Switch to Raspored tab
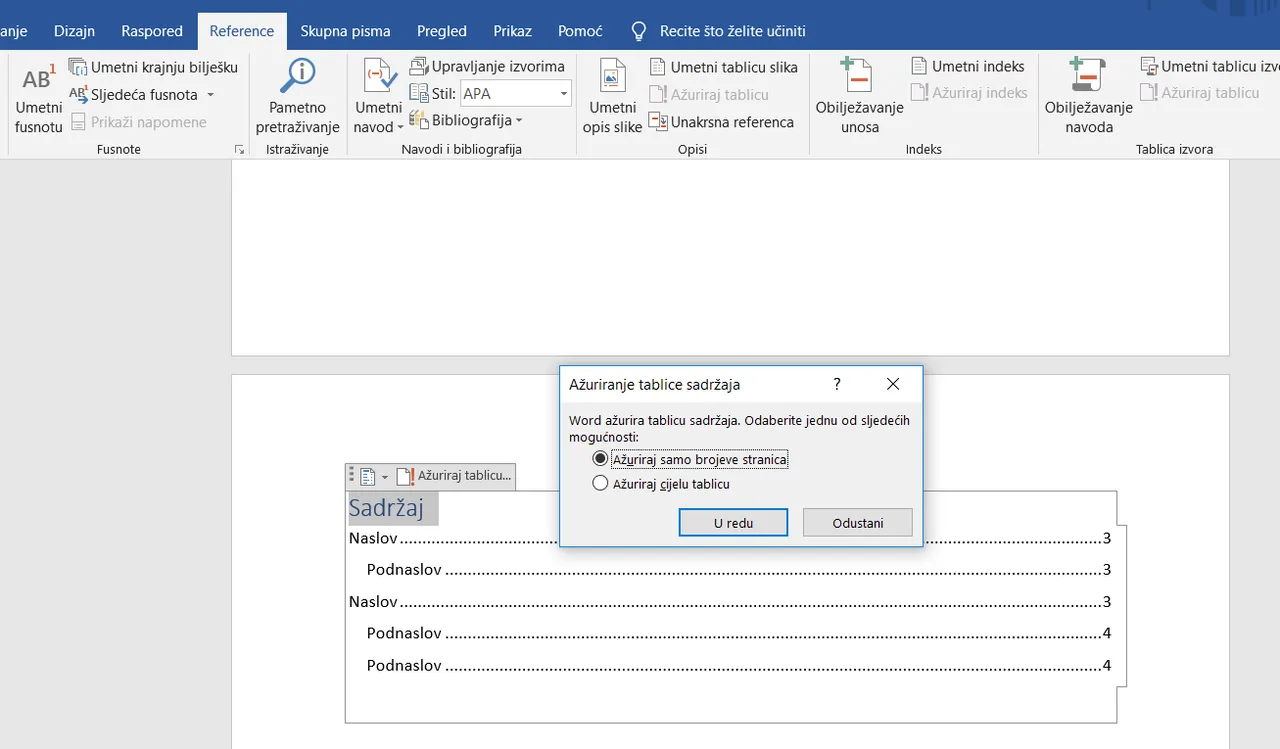This screenshot has width=1280, height=749. click(152, 31)
